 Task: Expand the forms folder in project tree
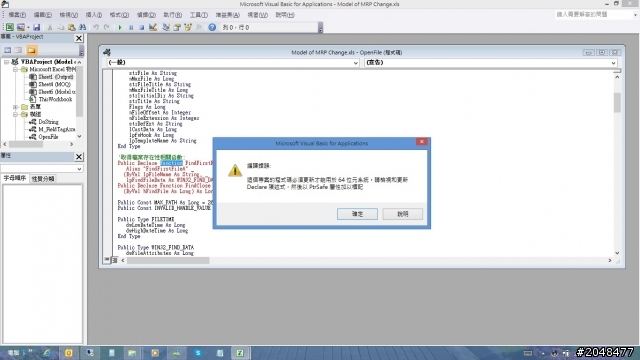point(15,107)
